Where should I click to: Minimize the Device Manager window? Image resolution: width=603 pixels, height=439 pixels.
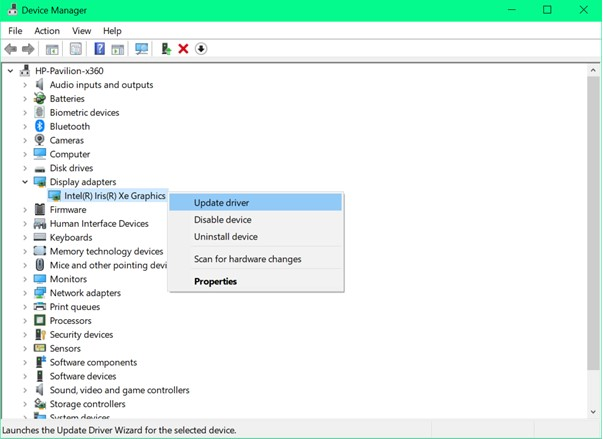point(512,10)
